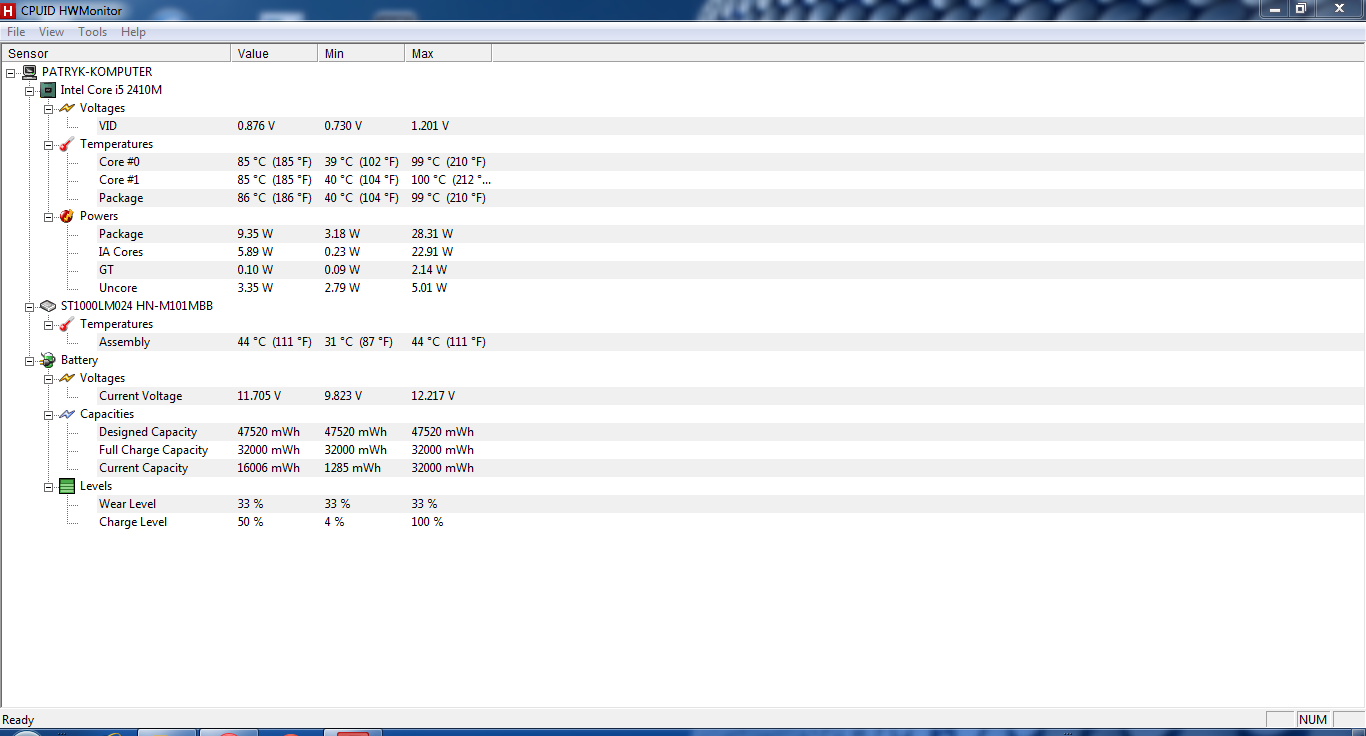
Task: Click the Capacities graph icon
Action: pos(67,414)
